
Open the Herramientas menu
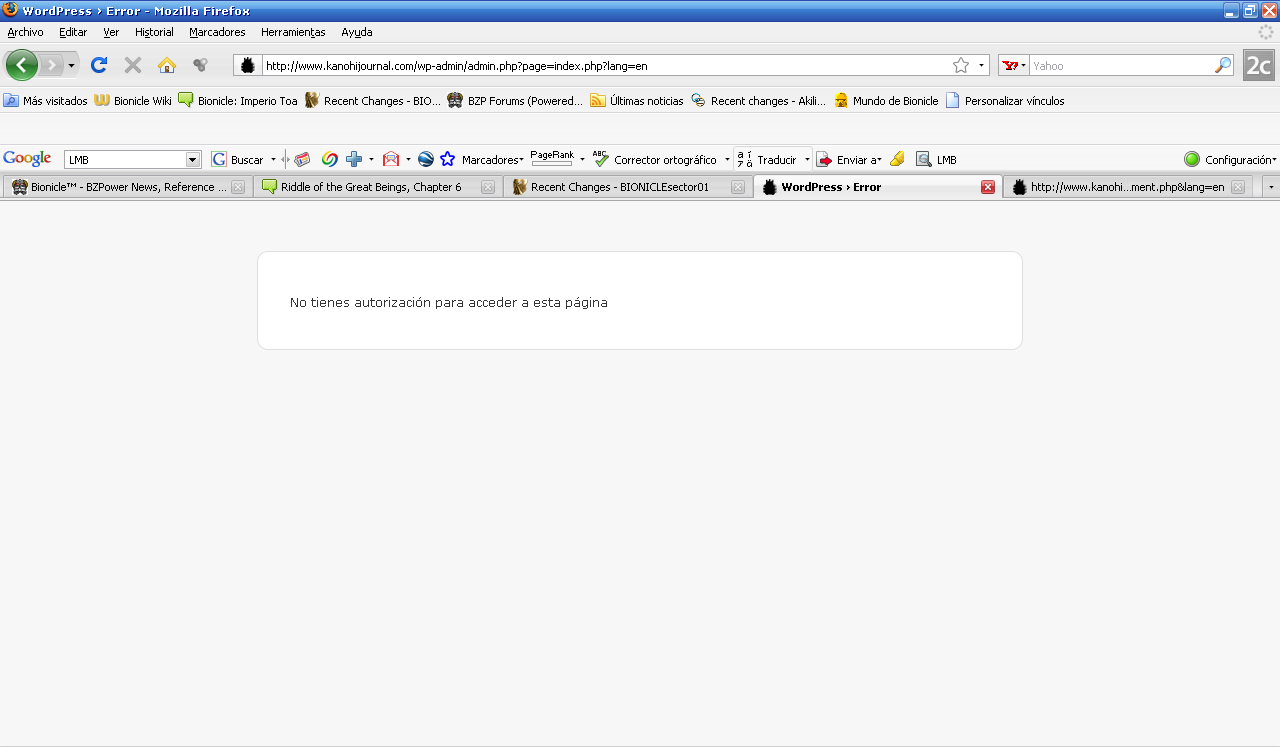point(293,32)
